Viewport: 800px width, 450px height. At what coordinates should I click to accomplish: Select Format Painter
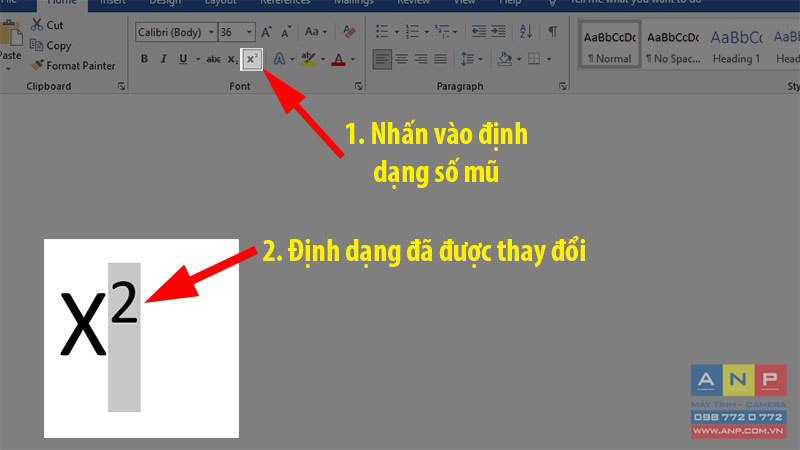(73, 66)
